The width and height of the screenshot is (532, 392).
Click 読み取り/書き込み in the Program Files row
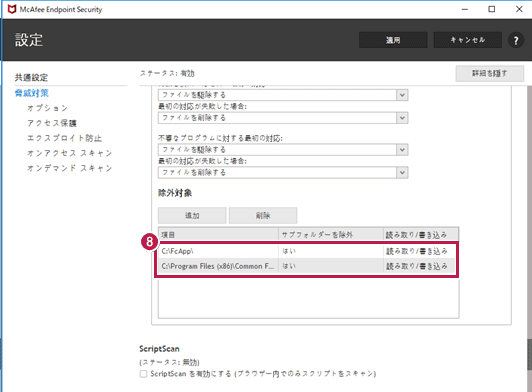417,266
